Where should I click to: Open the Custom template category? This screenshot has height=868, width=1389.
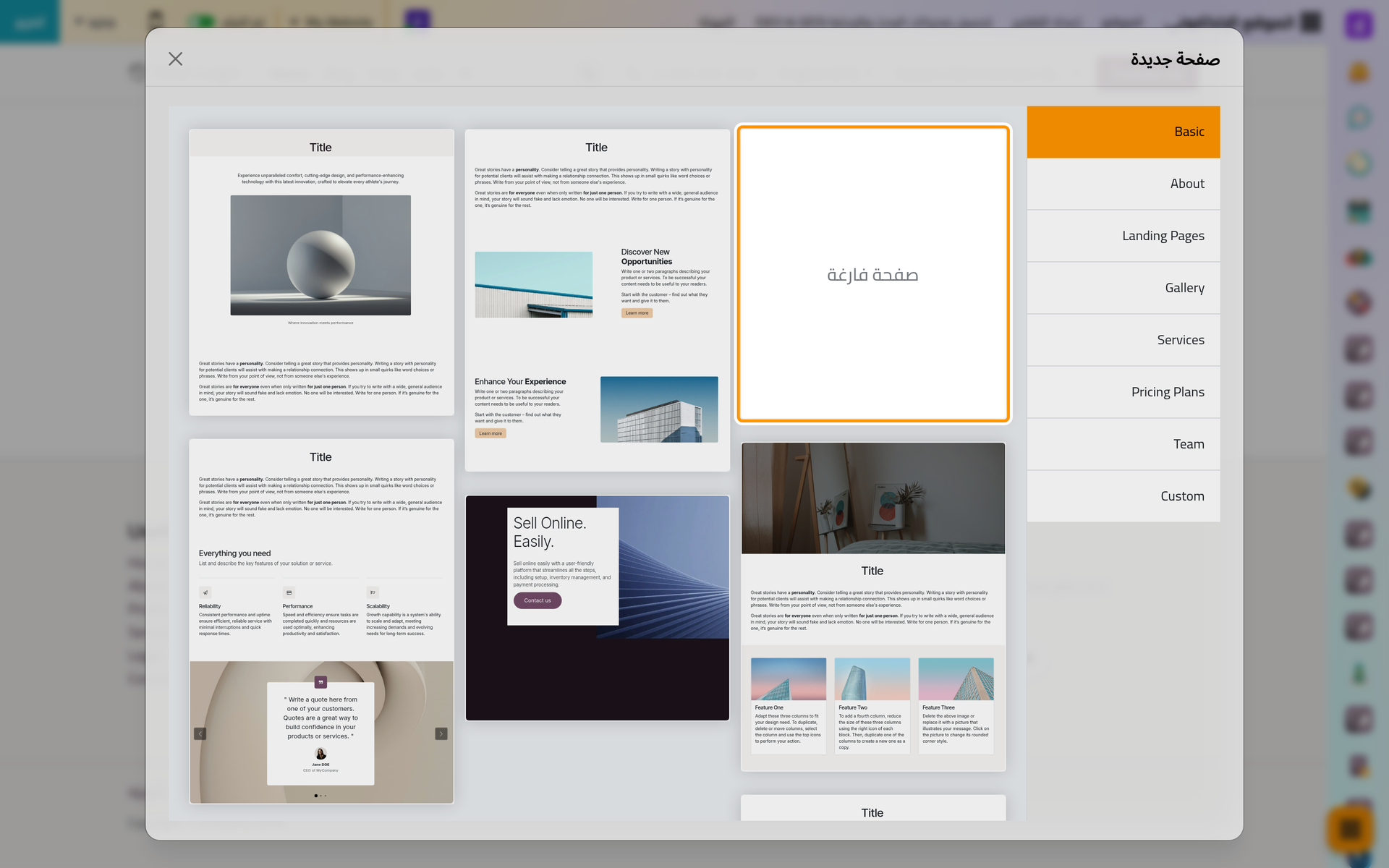1123,496
